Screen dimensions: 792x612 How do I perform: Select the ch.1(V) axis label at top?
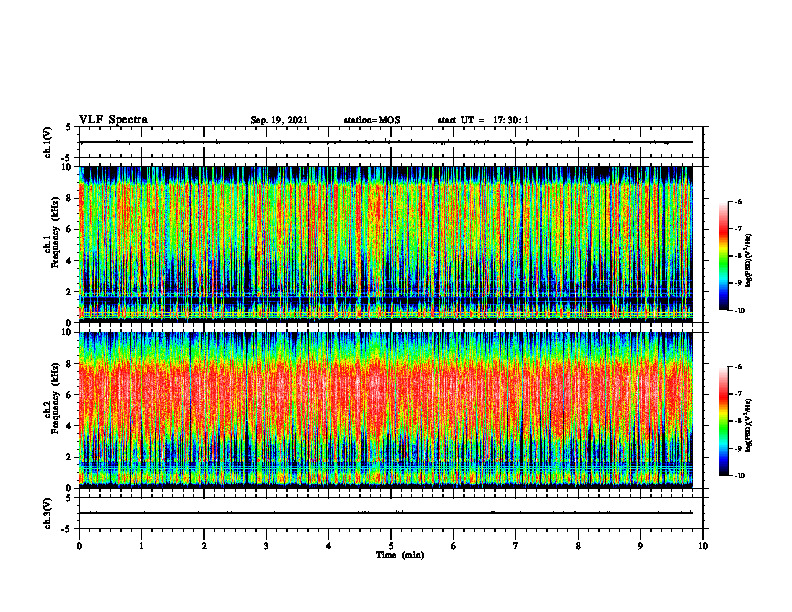point(47,142)
